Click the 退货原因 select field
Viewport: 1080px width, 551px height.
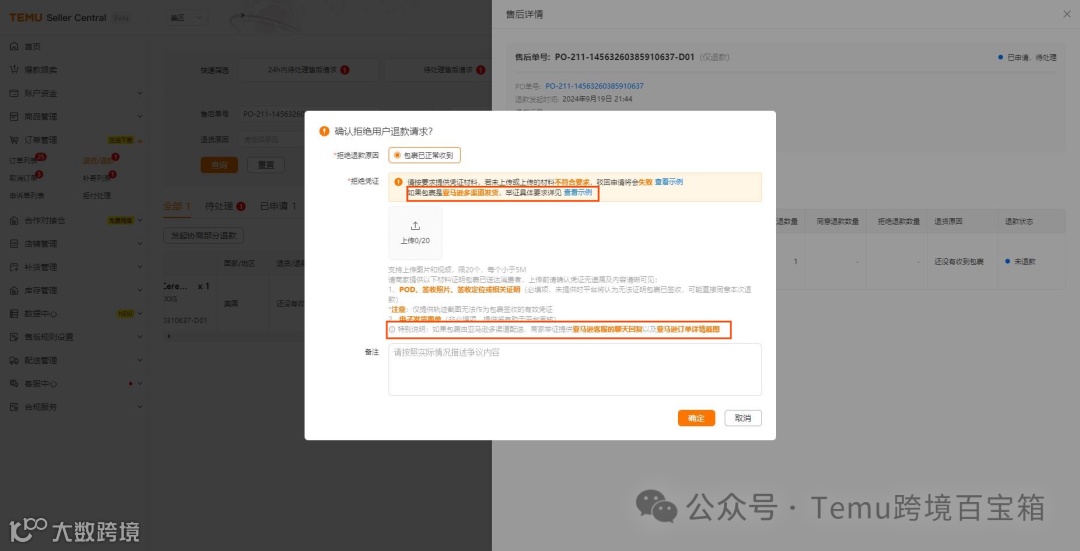click(273, 139)
